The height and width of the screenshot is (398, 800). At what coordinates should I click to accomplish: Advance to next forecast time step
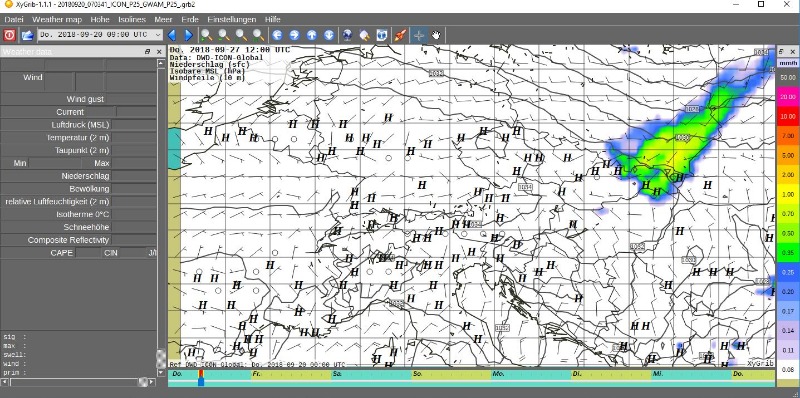188,35
